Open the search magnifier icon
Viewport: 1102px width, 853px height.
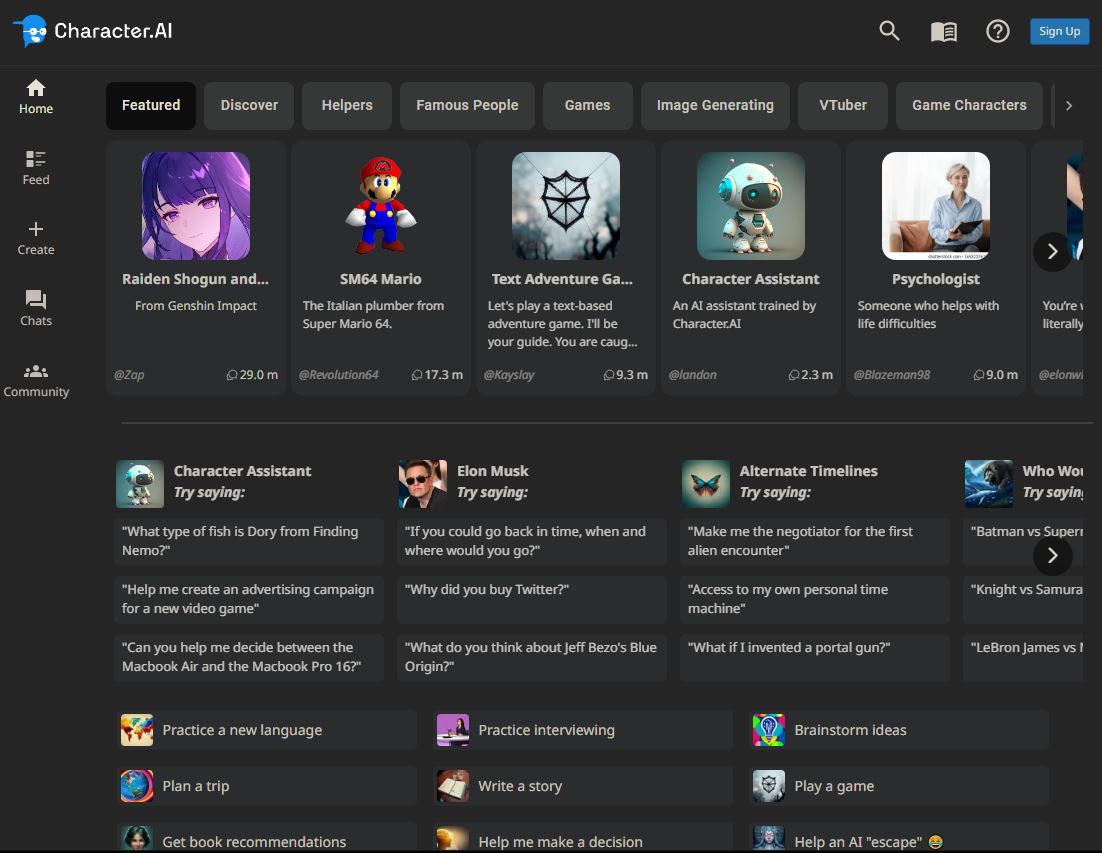click(889, 31)
